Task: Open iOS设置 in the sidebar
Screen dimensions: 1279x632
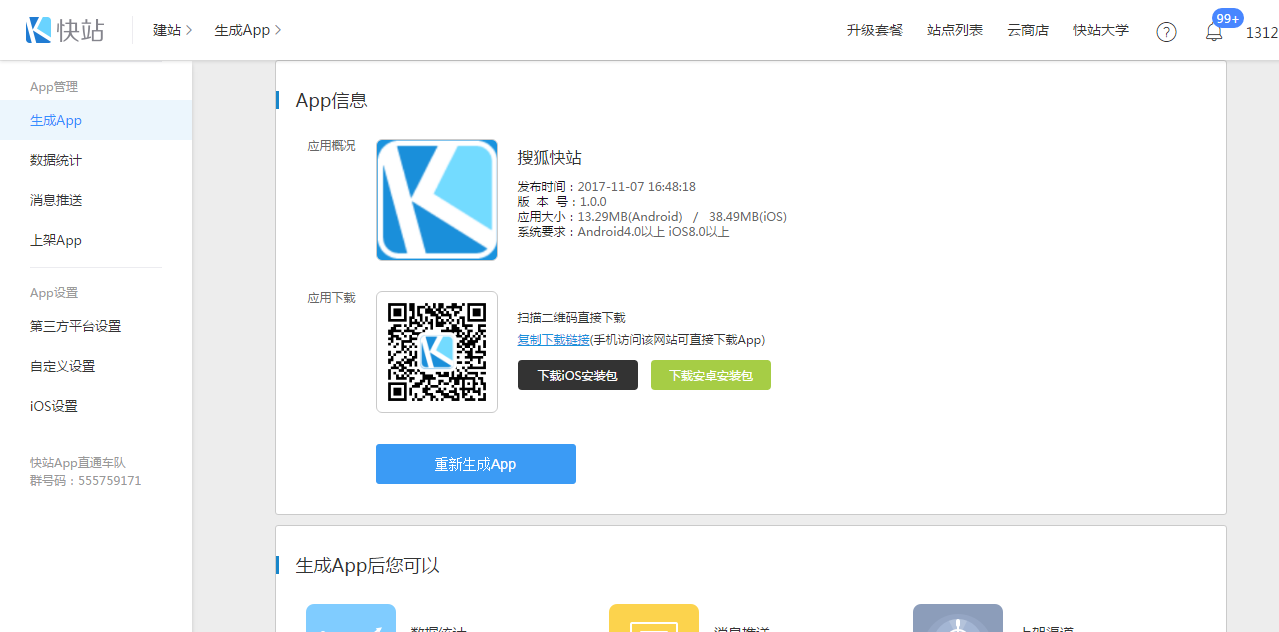Action: [54, 406]
